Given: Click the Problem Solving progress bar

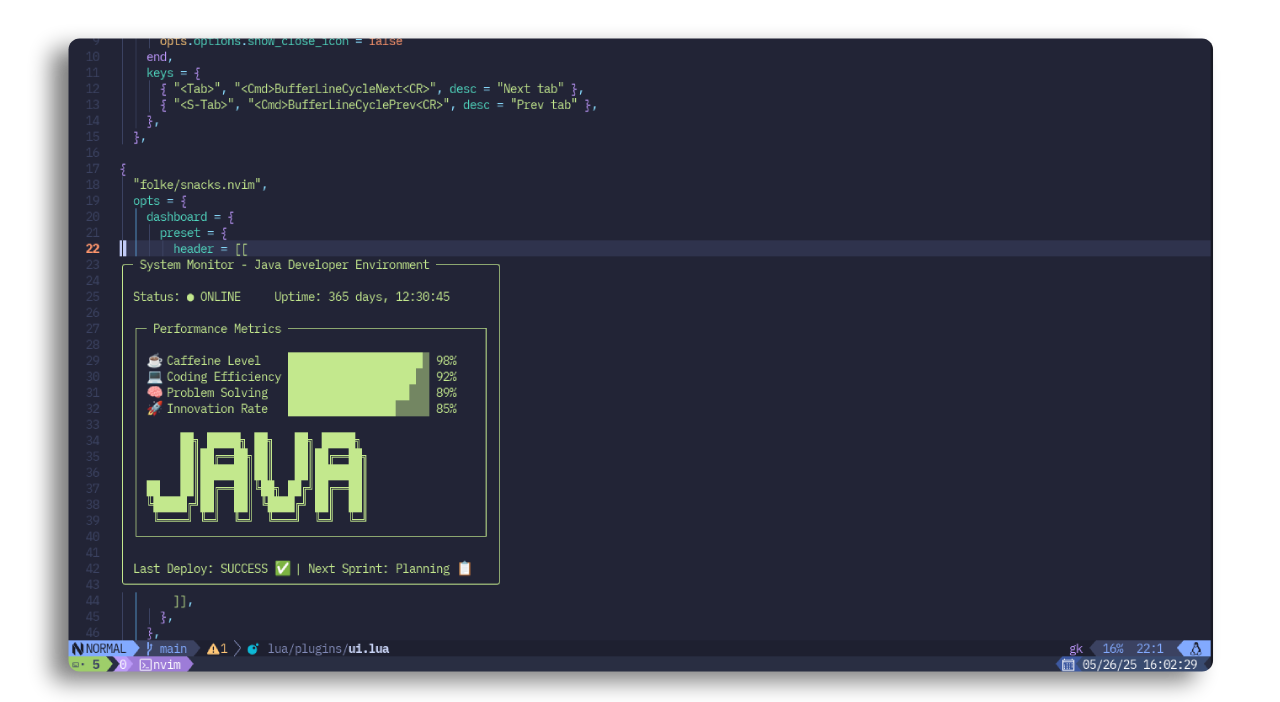Looking at the screenshot, I should coord(358,393).
